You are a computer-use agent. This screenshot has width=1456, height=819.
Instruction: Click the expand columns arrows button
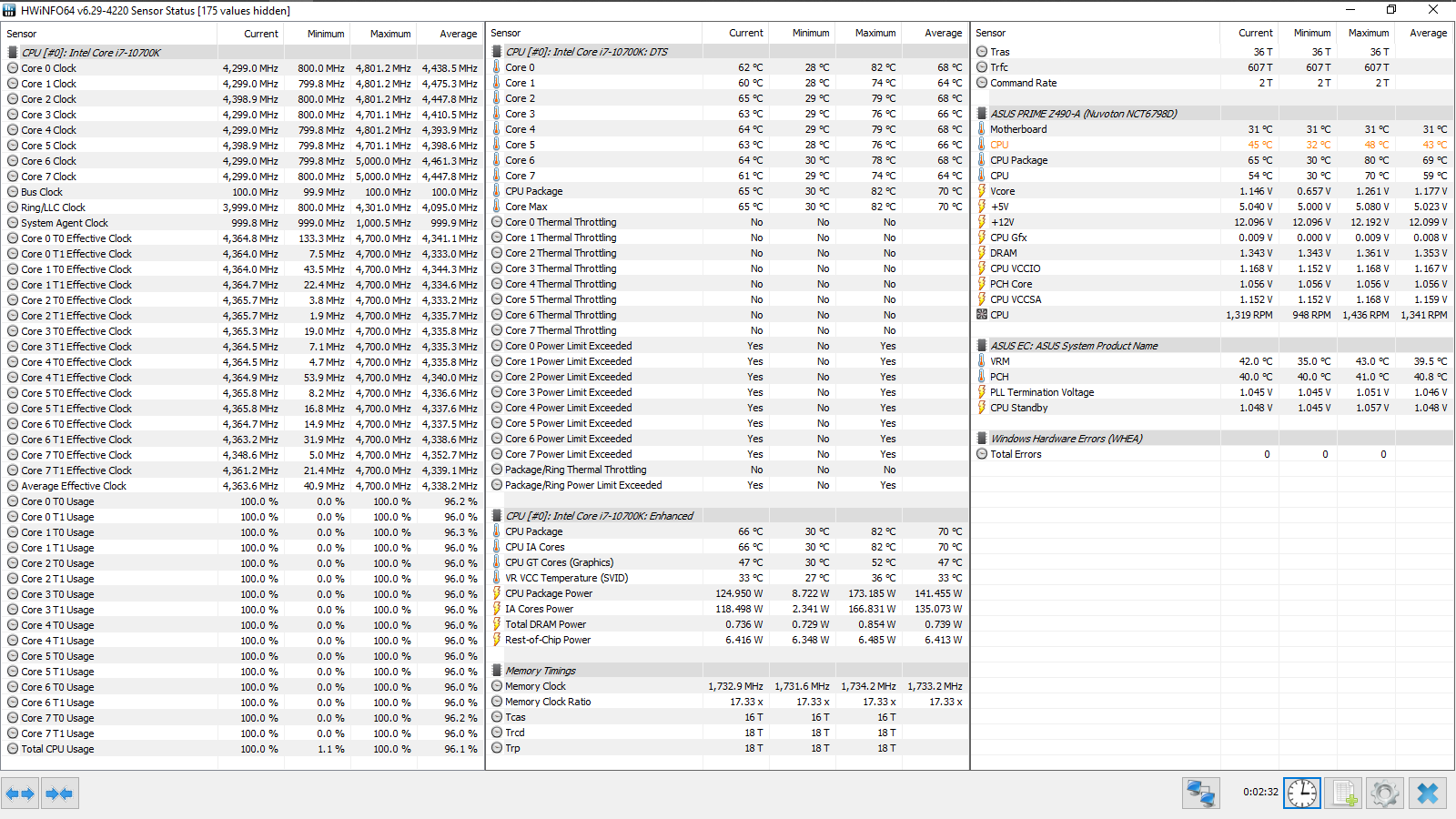tap(20, 794)
